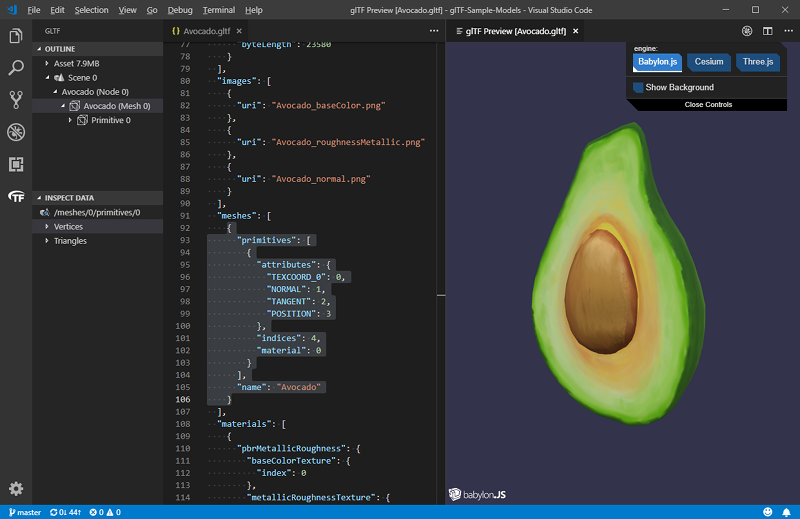The height and width of the screenshot is (519, 800).
Task: Click the debug icon in preview tab toolbar
Action: point(747,31)
